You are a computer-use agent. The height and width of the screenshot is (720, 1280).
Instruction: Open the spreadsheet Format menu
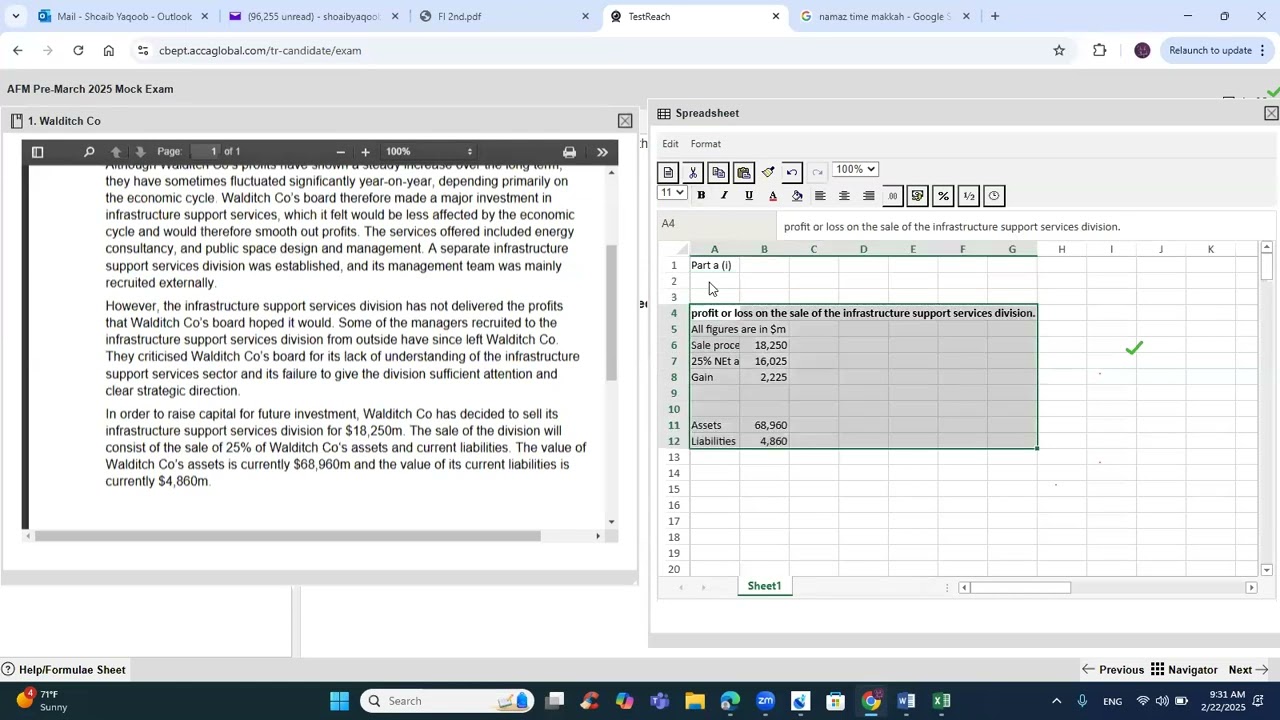point(705,144)
